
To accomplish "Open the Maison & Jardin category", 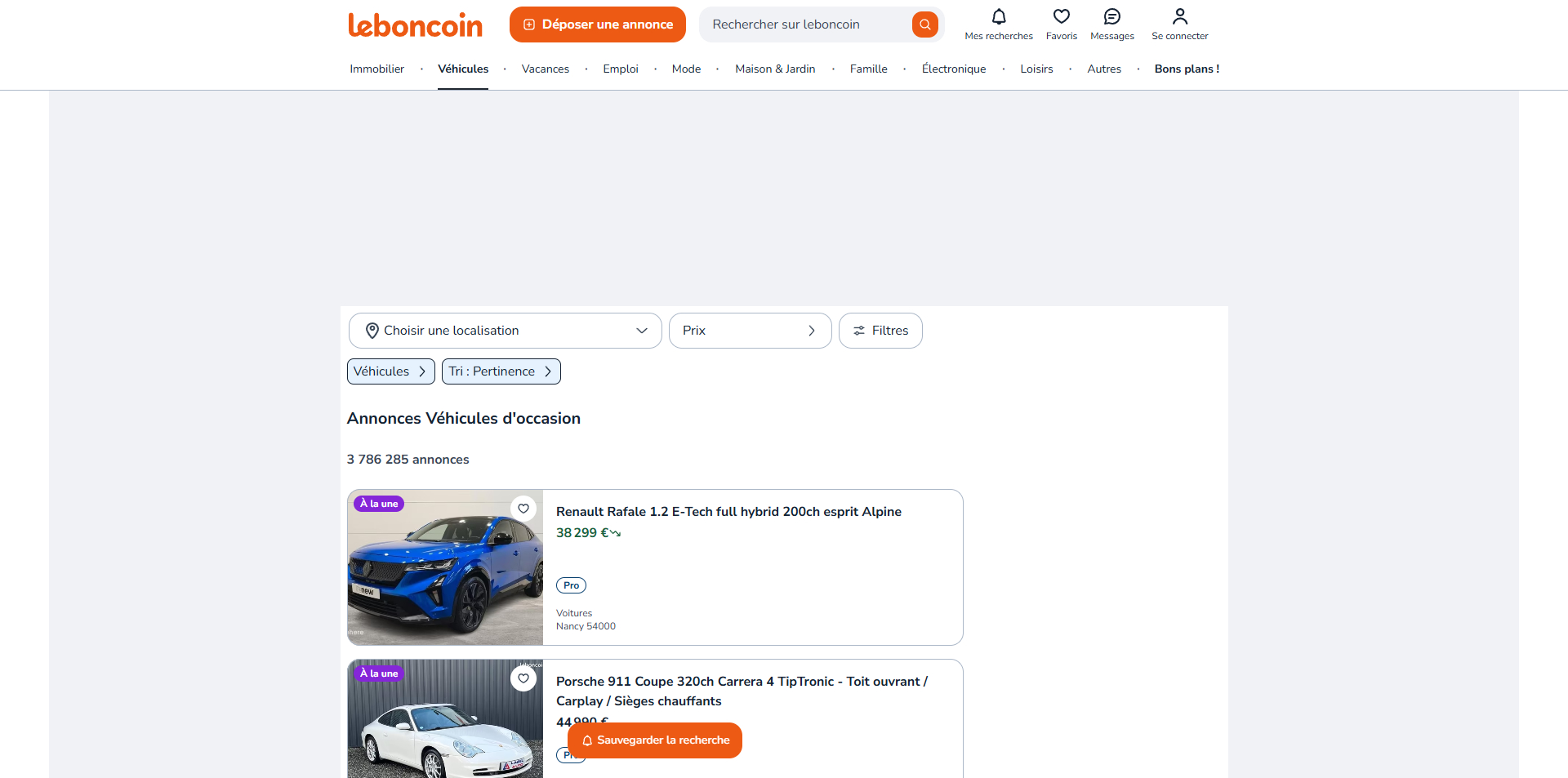I will [x=775, y=69].
